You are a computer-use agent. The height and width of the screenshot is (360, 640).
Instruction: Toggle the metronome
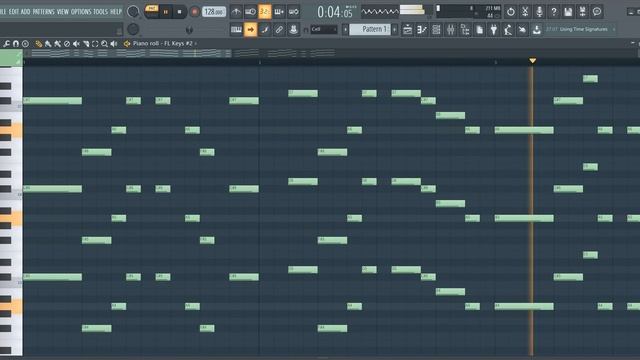[x=236, y=12]
